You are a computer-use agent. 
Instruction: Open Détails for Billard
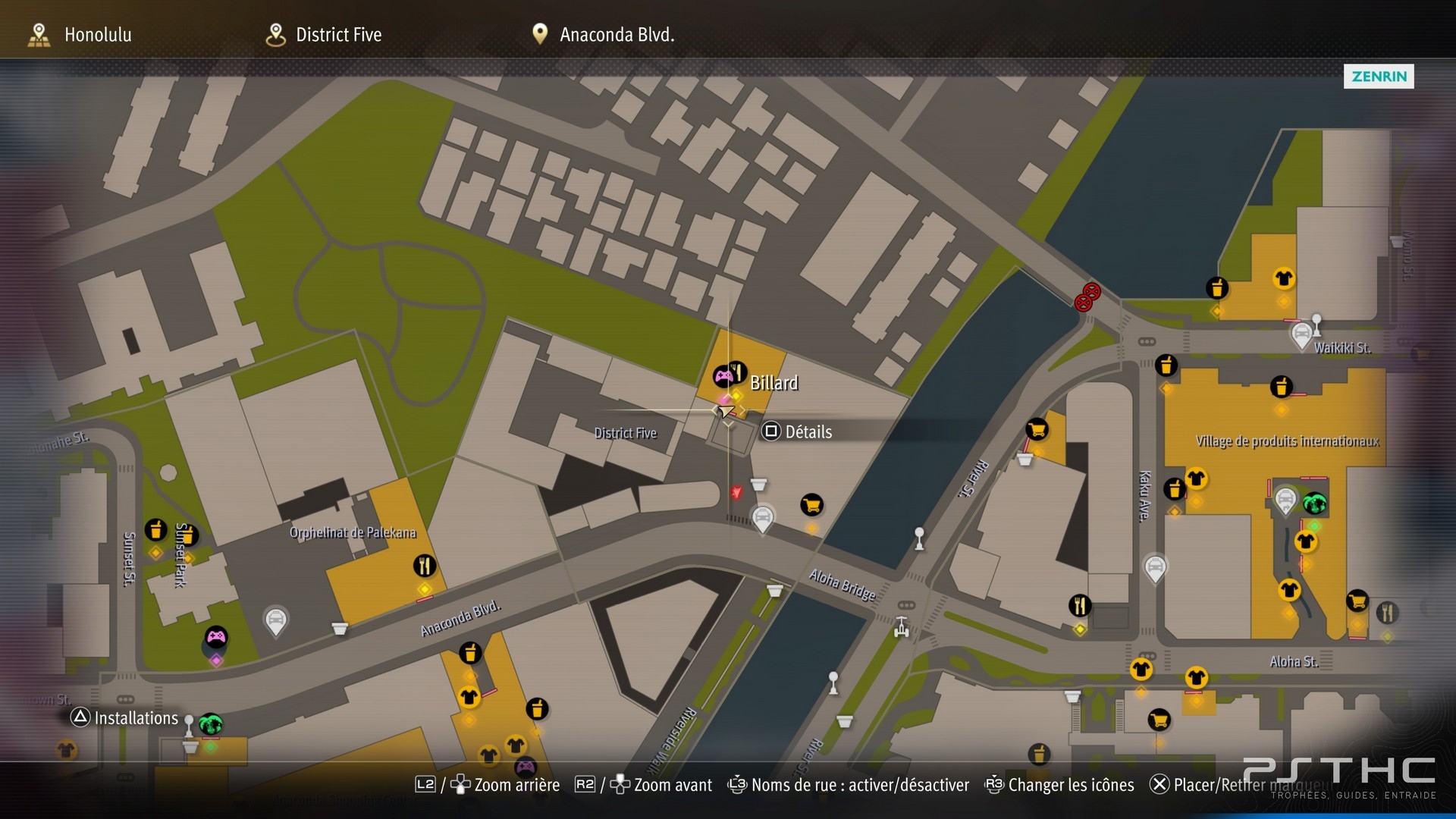[798, 431]
